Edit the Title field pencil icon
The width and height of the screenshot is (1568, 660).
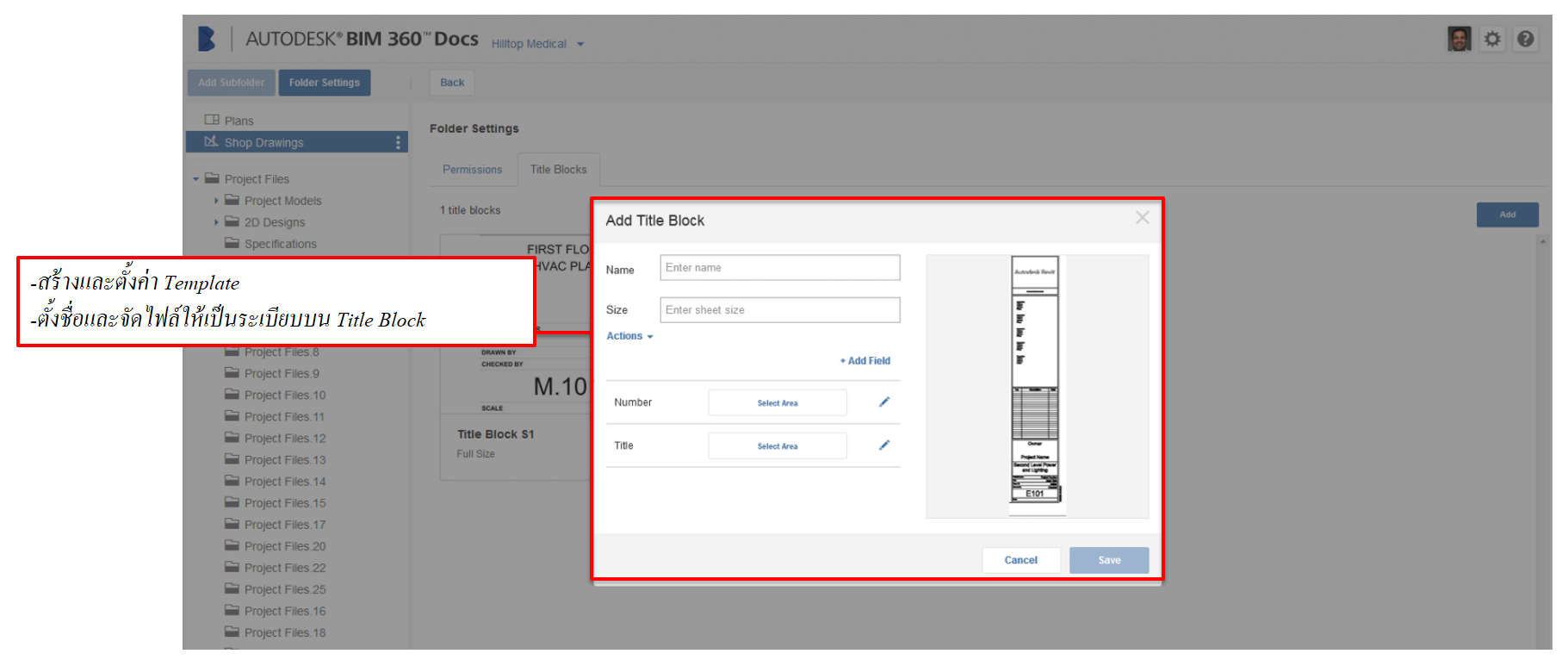coord(883,445)
